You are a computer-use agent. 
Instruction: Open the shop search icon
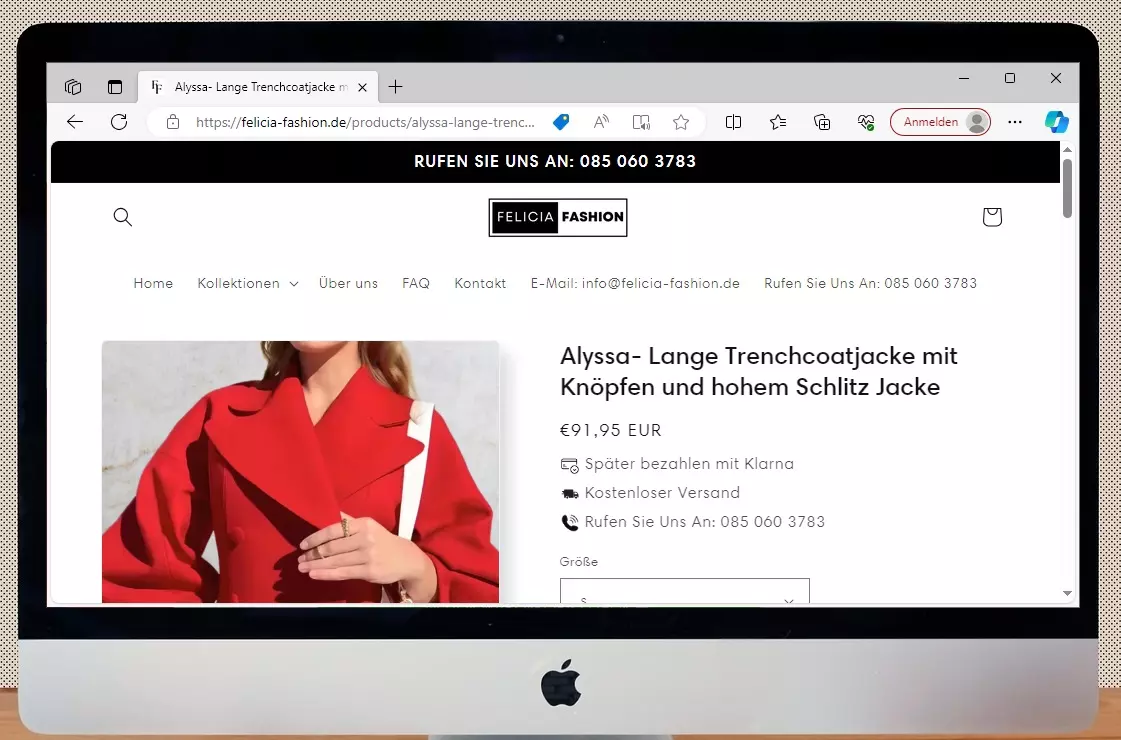123,217
